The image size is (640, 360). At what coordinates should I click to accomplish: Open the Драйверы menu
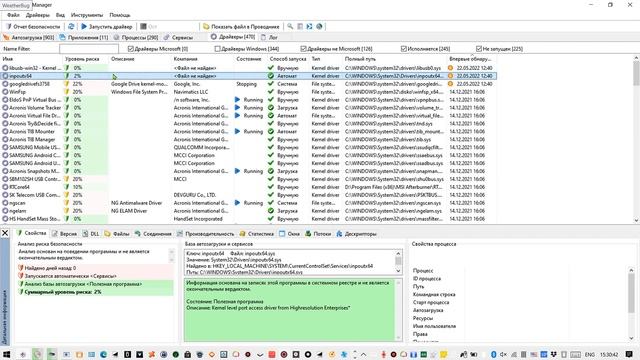pyautogui.click(x=38, y=15)
